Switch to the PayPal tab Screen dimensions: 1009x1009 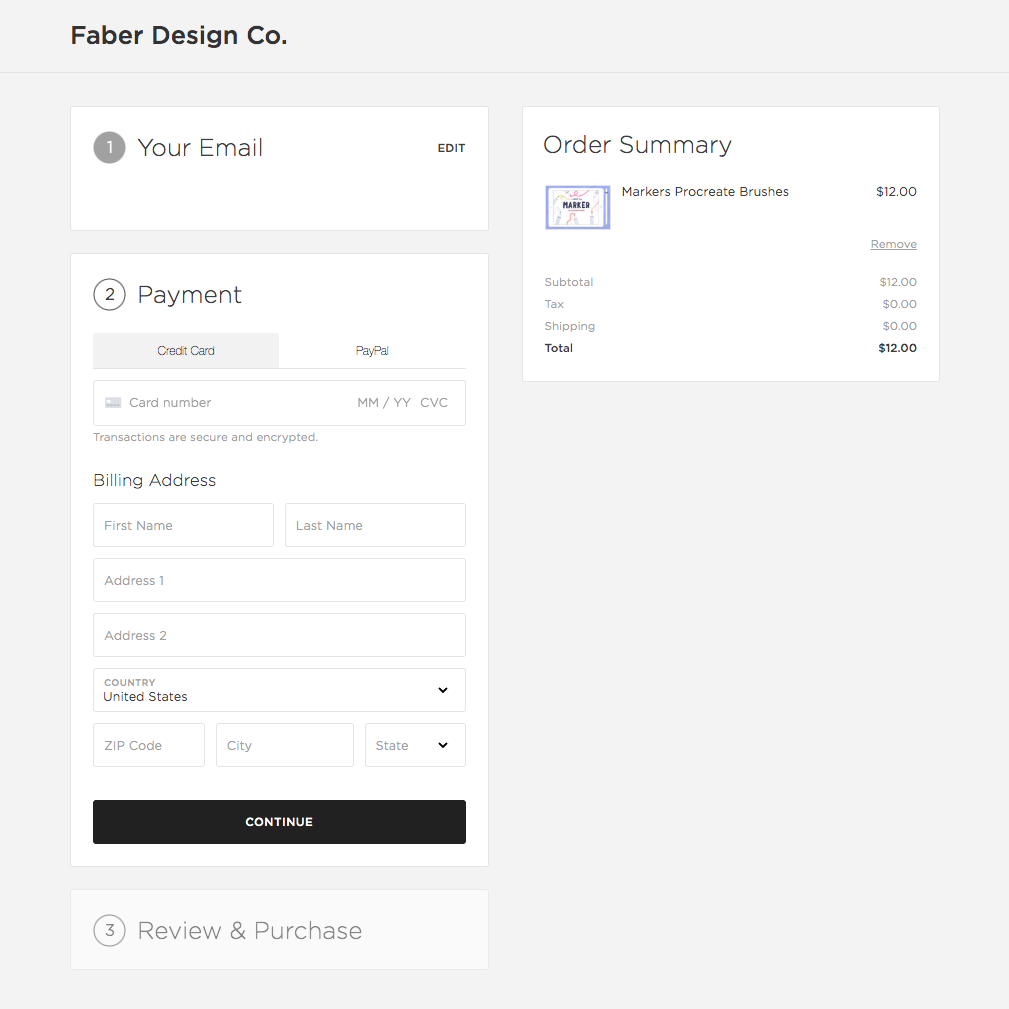point(372,351)
